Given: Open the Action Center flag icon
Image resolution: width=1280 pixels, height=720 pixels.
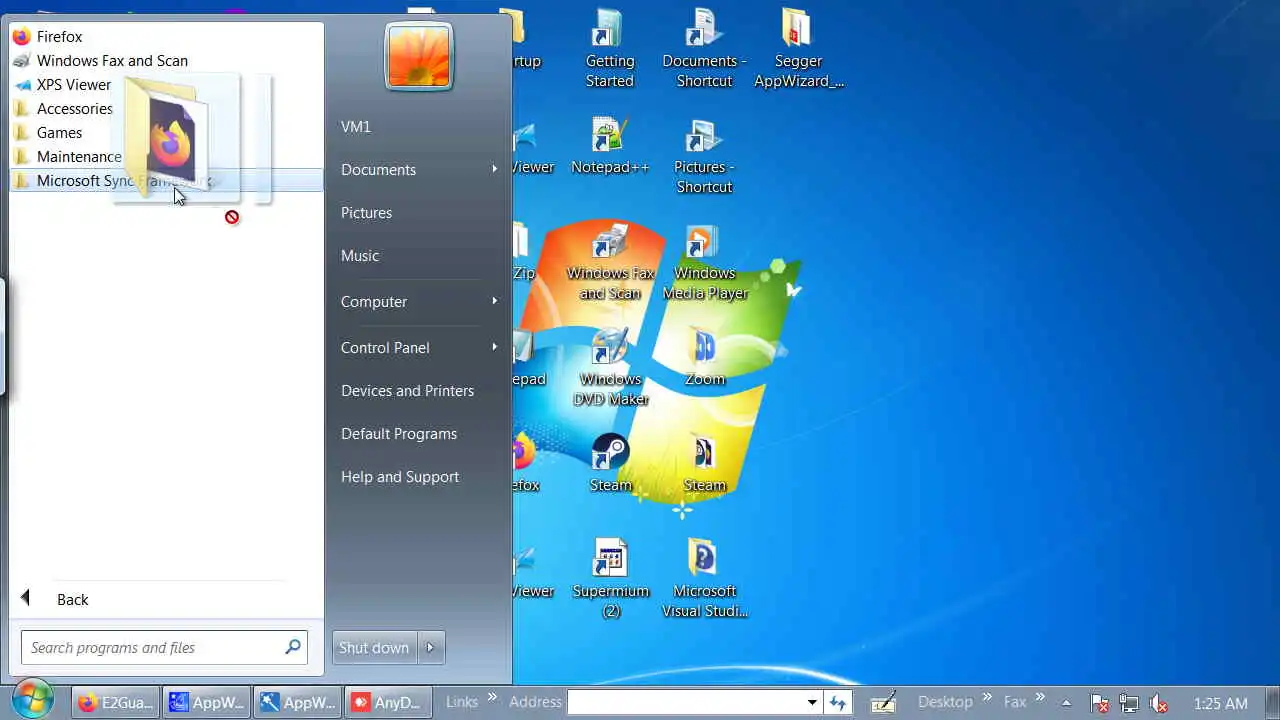Looking at the screenshot, I should click(1098, 704).
